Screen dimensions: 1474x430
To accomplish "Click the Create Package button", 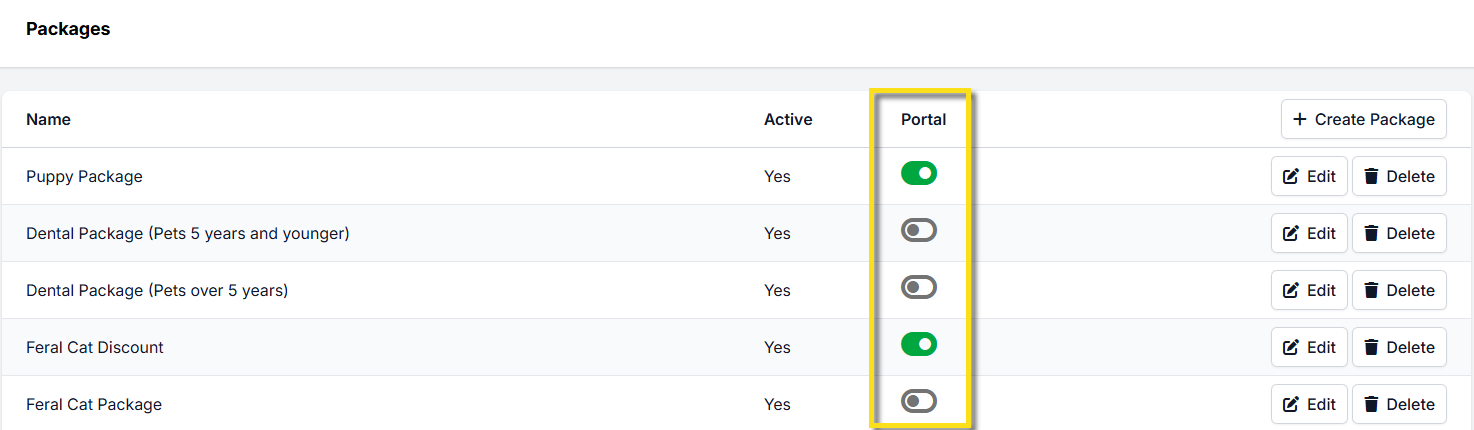I will 1364,119.
